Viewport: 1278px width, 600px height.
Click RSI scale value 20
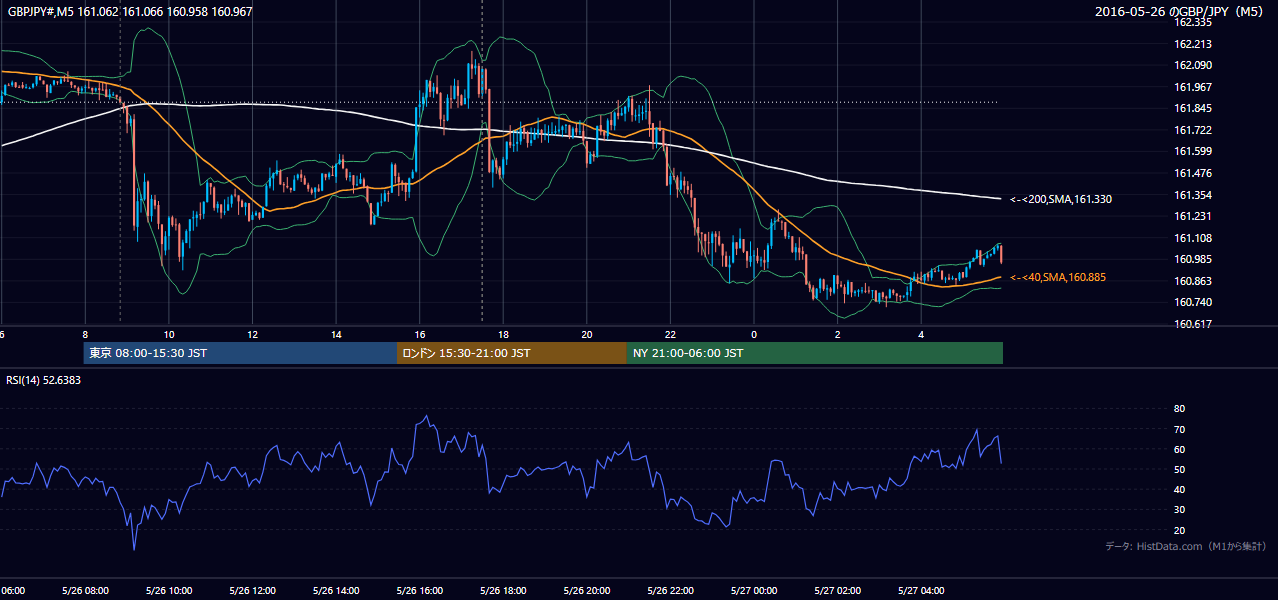click(x=1179, y=530)
